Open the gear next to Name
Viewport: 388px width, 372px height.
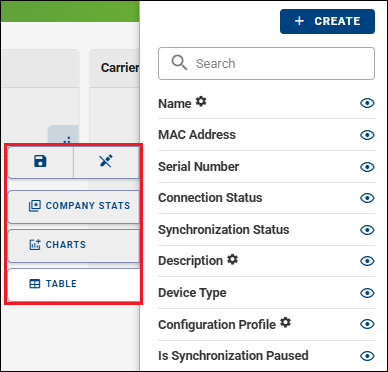point(201,101)
